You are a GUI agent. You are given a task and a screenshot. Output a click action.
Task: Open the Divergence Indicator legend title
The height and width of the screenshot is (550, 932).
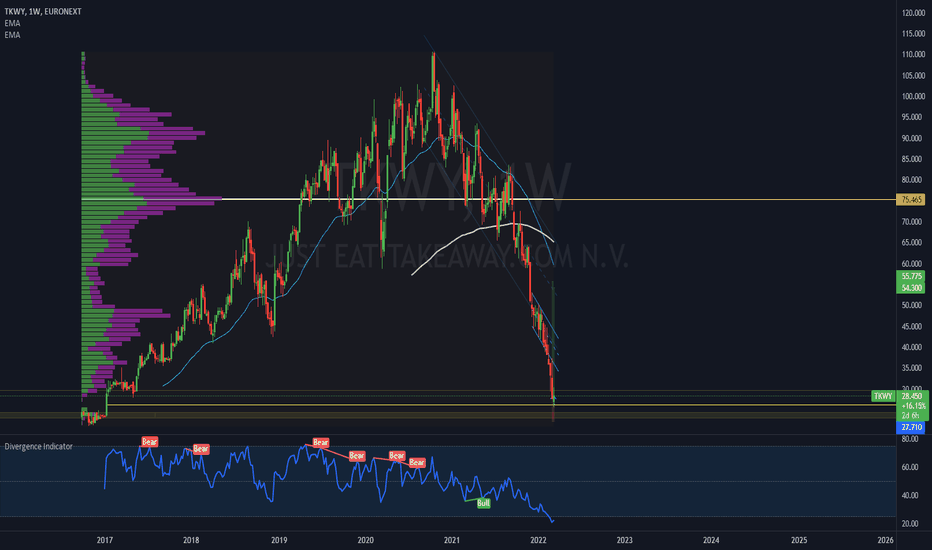pyautogui.click(x=39, y=446)
